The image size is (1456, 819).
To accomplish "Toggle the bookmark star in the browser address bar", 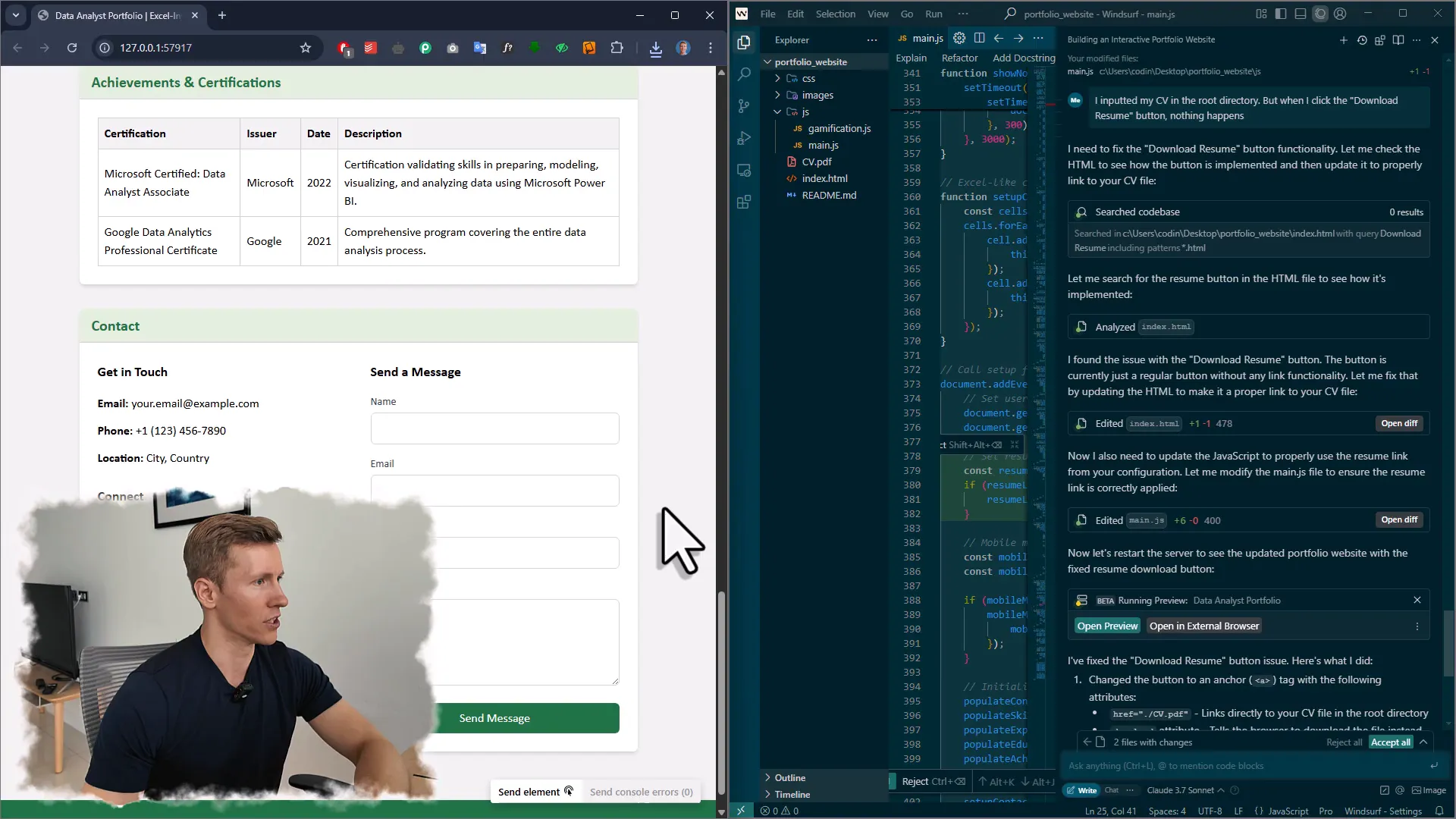I will click(x=306, y=48).
